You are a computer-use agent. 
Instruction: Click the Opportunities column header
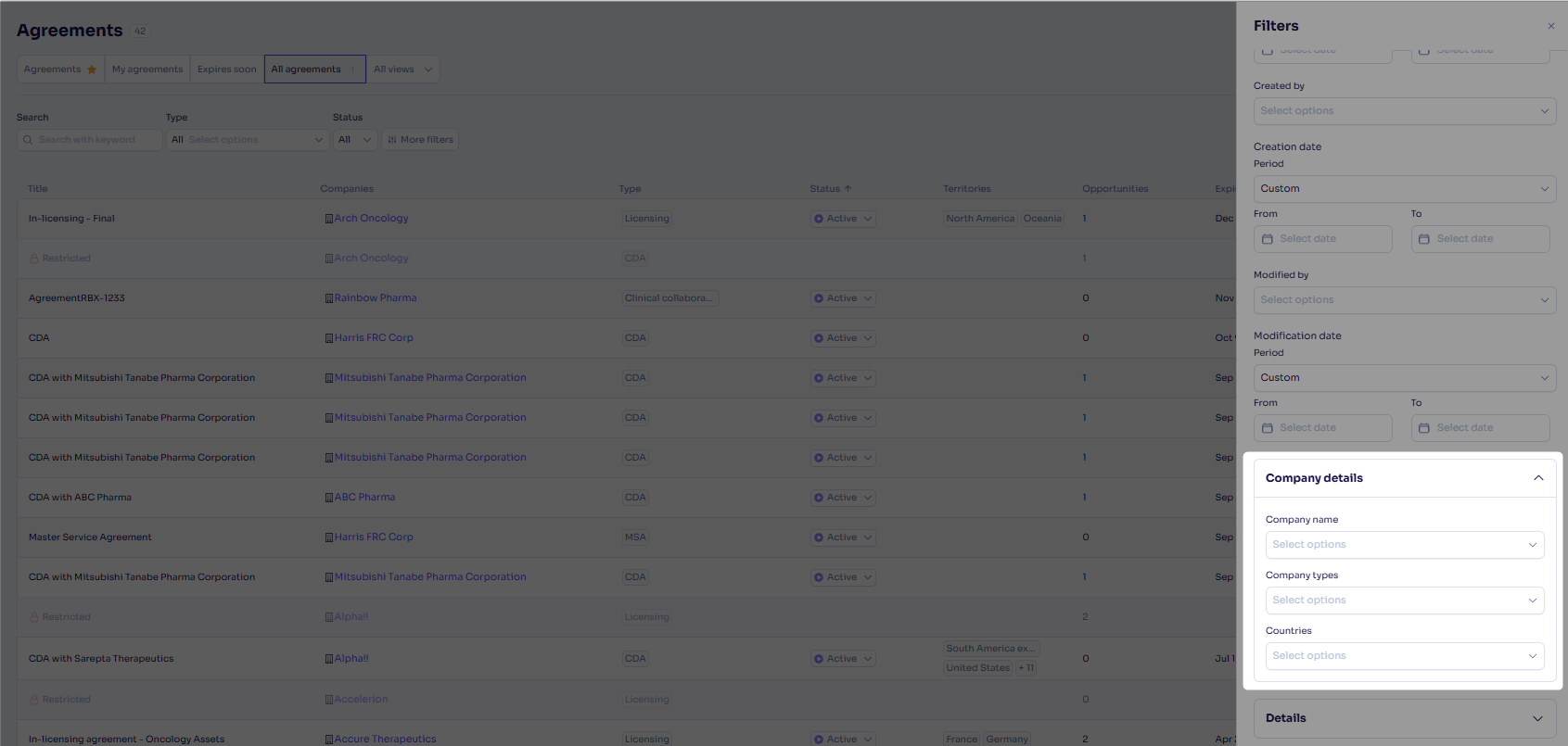(x=1115, y=189)
